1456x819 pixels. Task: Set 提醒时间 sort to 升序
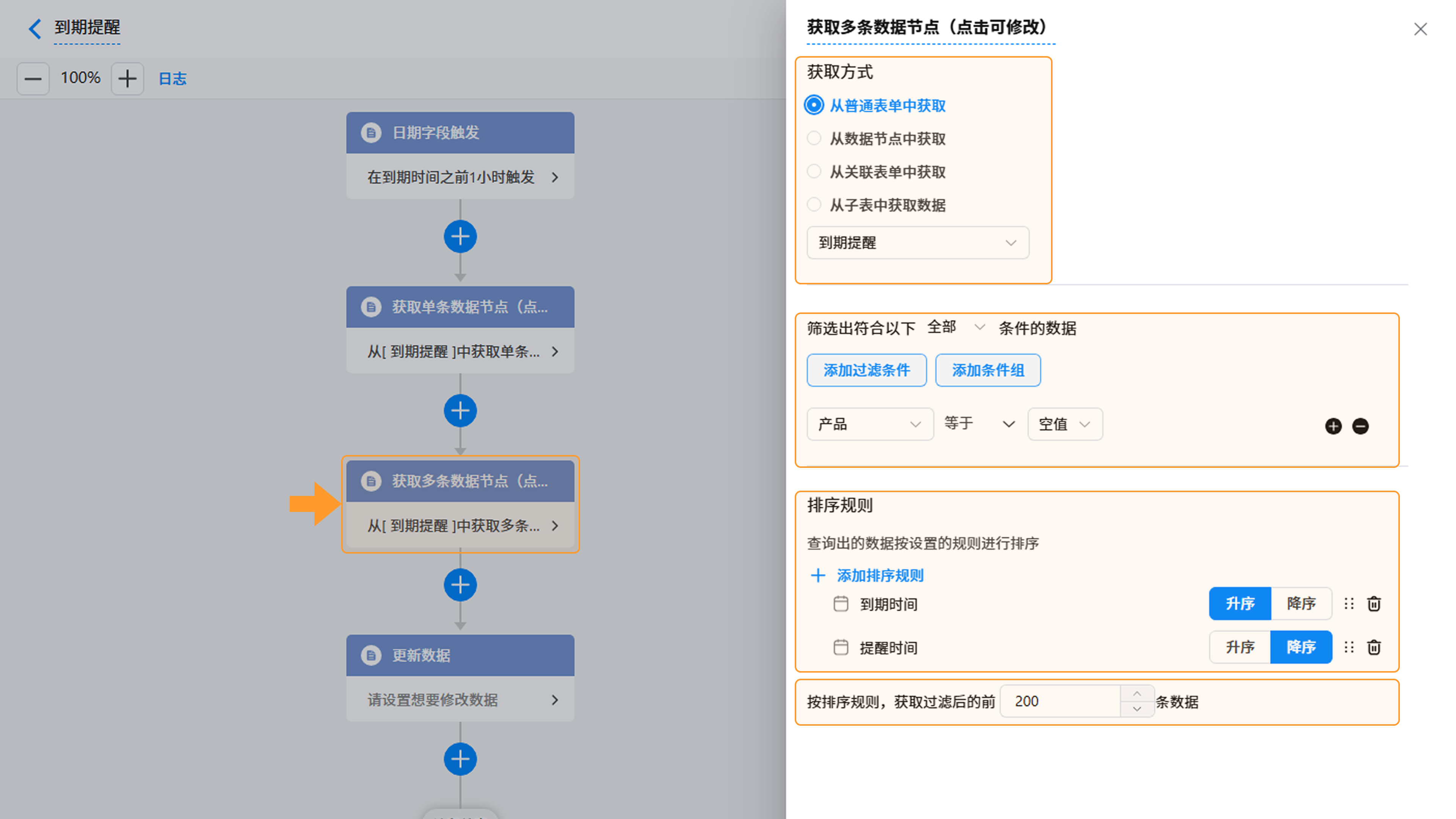coord(1239,647)
